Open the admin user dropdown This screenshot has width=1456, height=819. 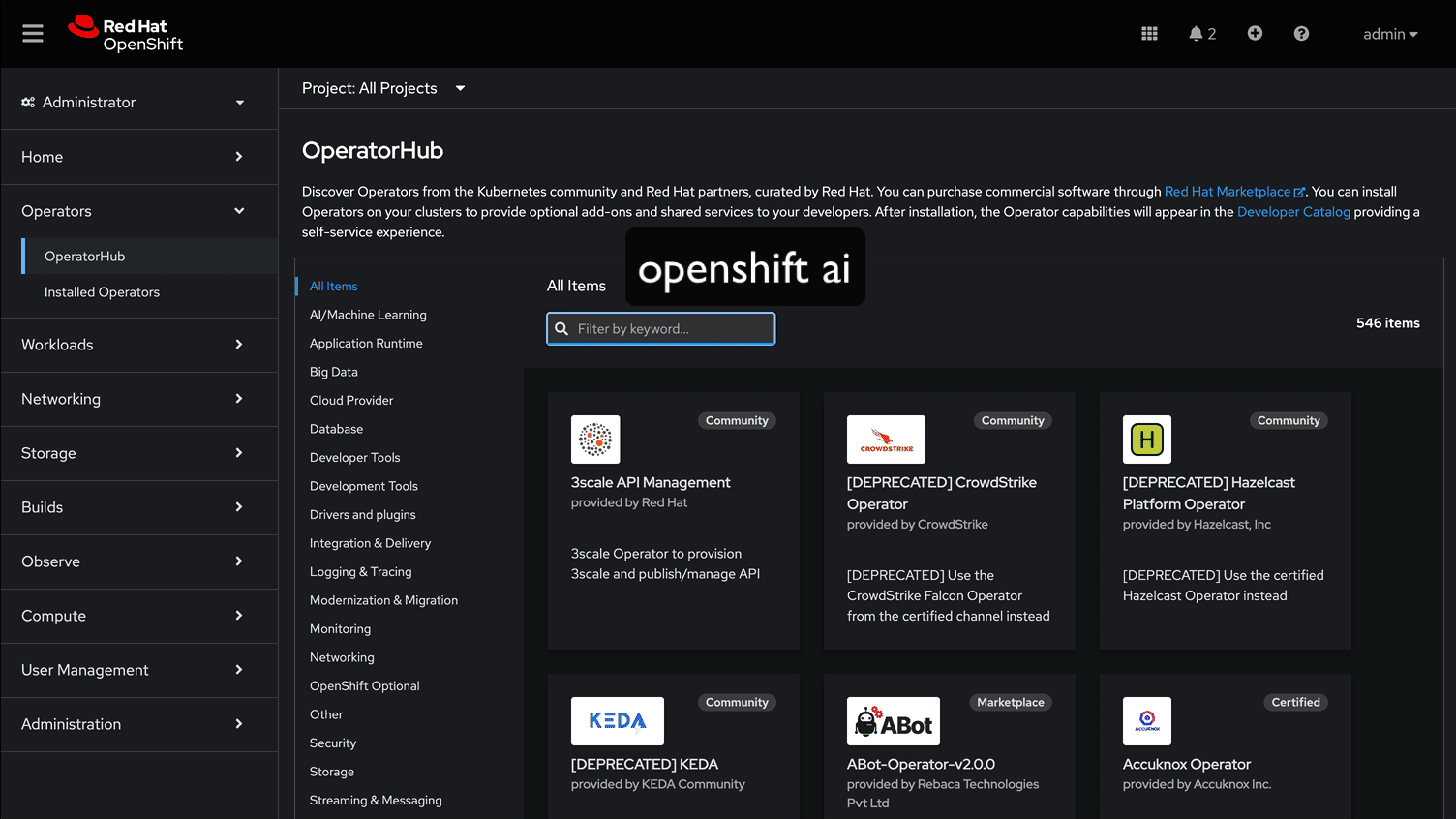tap(1390, 34)
